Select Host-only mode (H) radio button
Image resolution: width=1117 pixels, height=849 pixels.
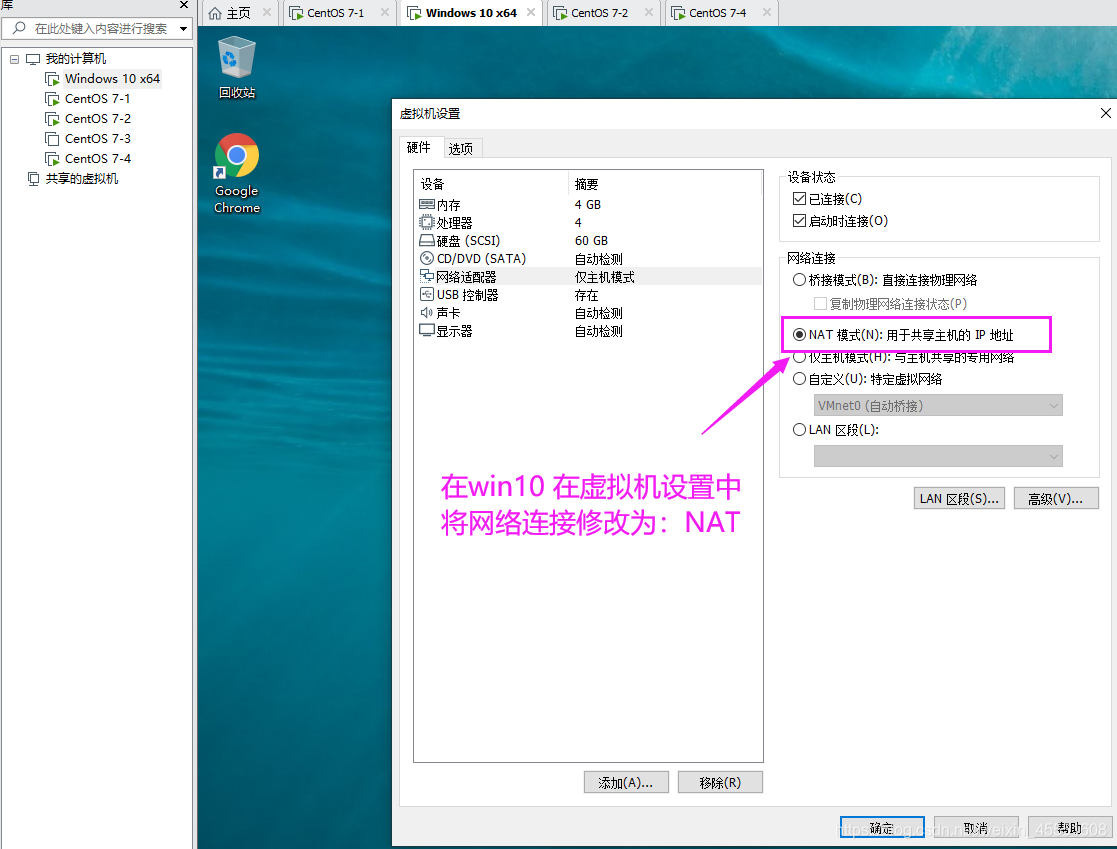799,357
